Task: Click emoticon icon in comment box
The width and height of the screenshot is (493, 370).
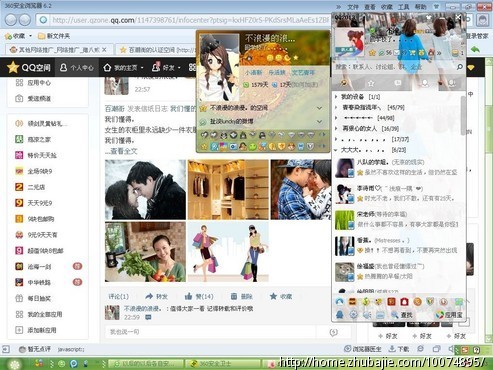Action: point(333,332)
